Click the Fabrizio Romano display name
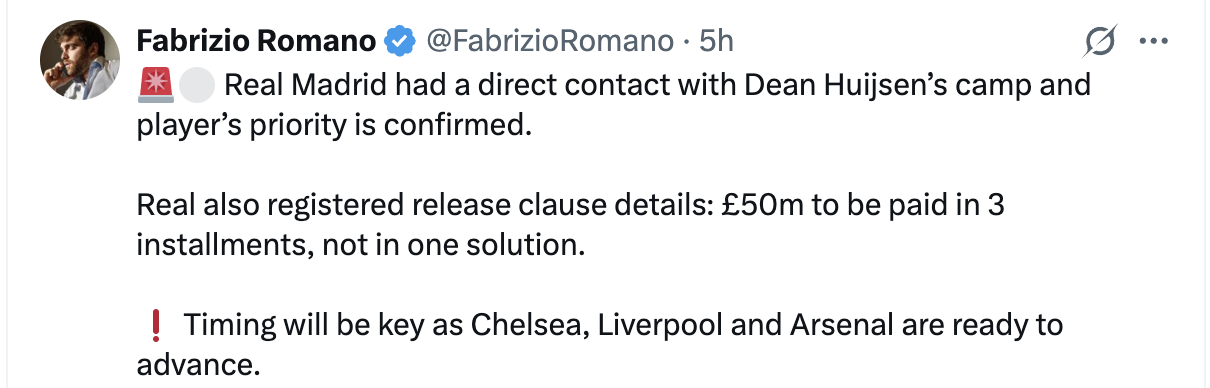This screenshot has width=1210, height=388. point(257,41)
